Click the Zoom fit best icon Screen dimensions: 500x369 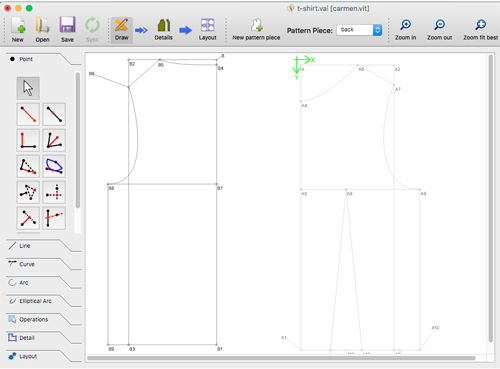(x=480, y=30)
